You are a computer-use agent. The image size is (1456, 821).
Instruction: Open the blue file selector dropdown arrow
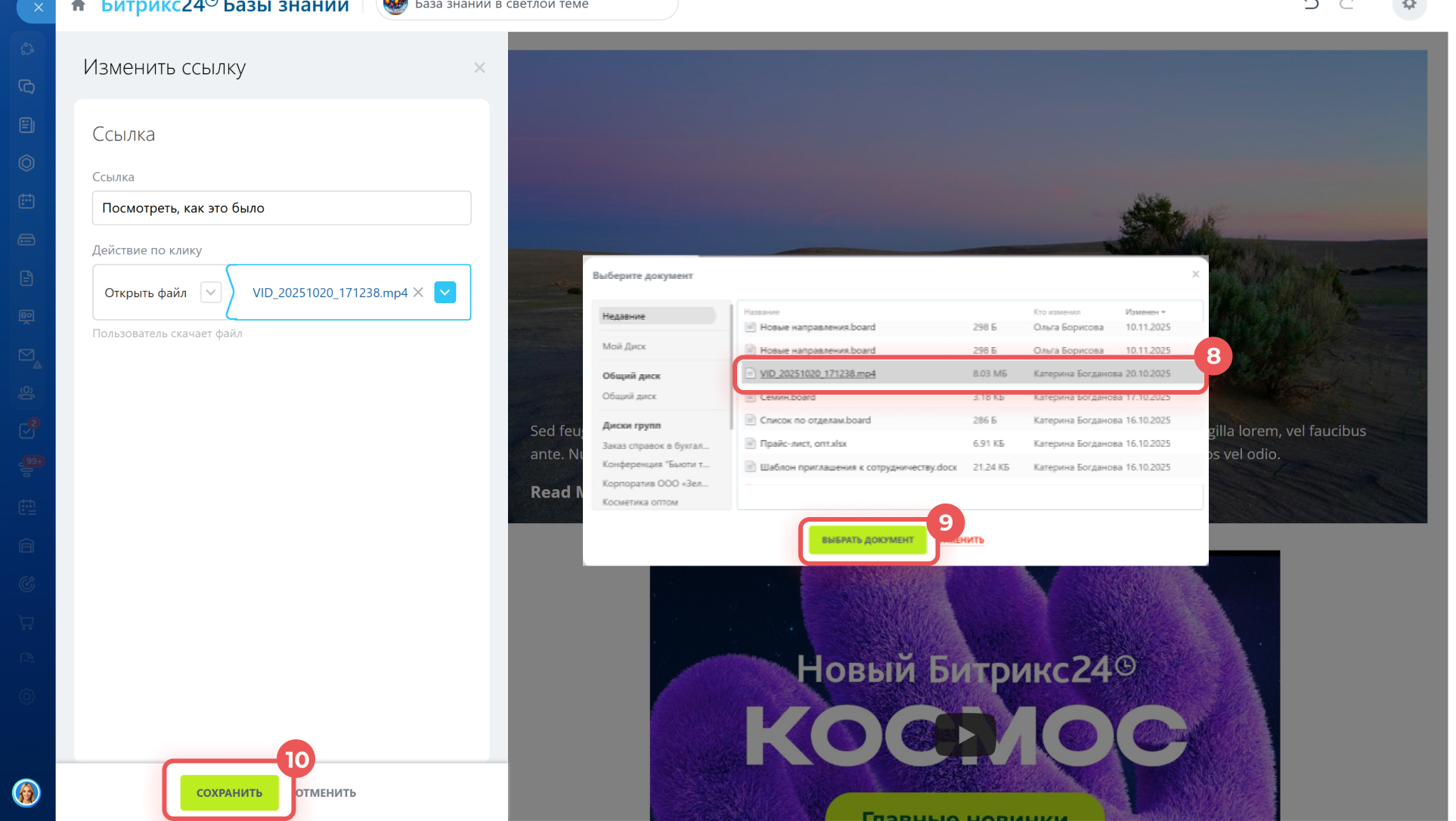(x=445, y=293)
